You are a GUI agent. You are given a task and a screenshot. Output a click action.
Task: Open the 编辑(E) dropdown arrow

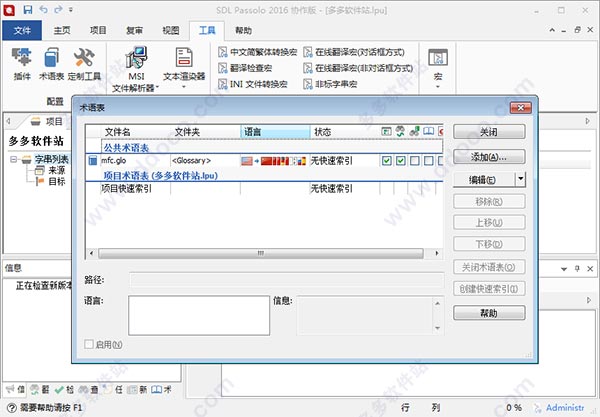520,179
